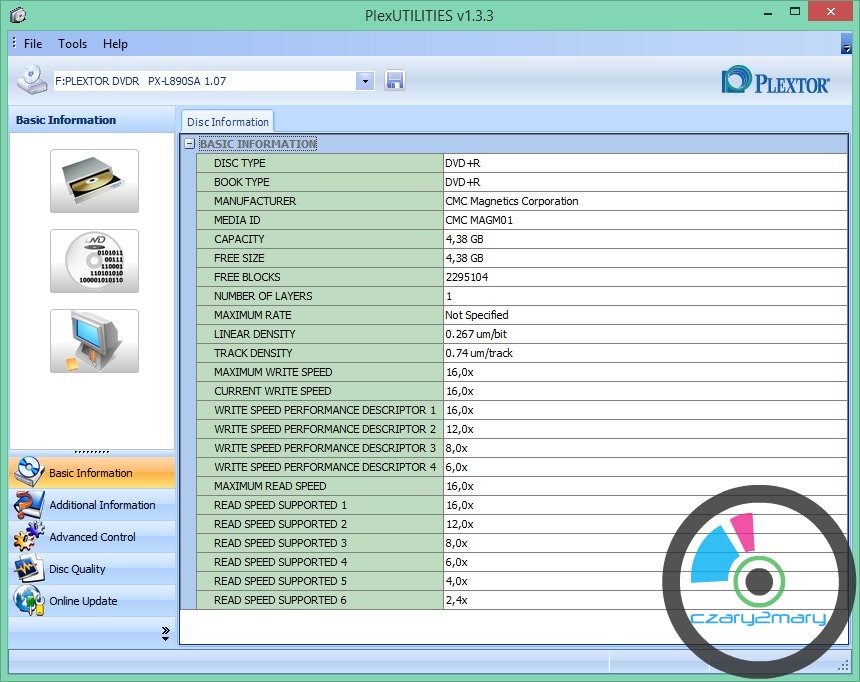Select the binary data disc icon
Viewport: 860px width, 682px height.
[94, 261]
